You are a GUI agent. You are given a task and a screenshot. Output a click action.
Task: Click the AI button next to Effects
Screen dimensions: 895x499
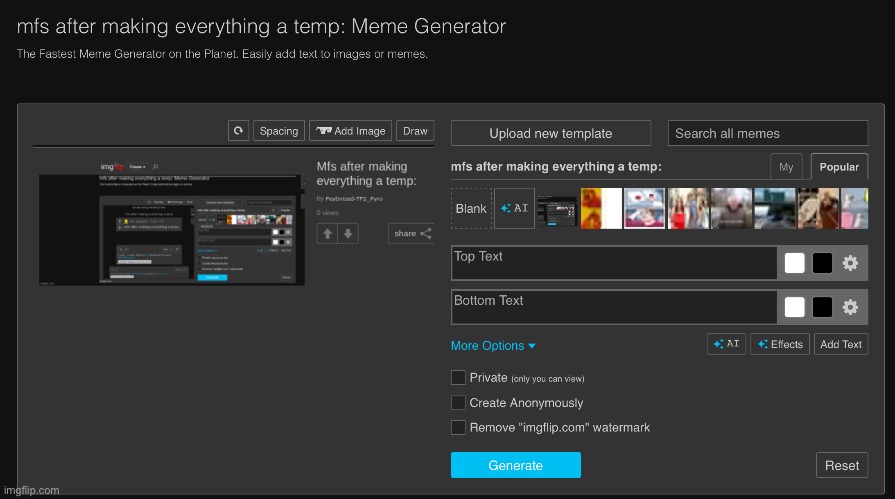click(x=726, y=344)
